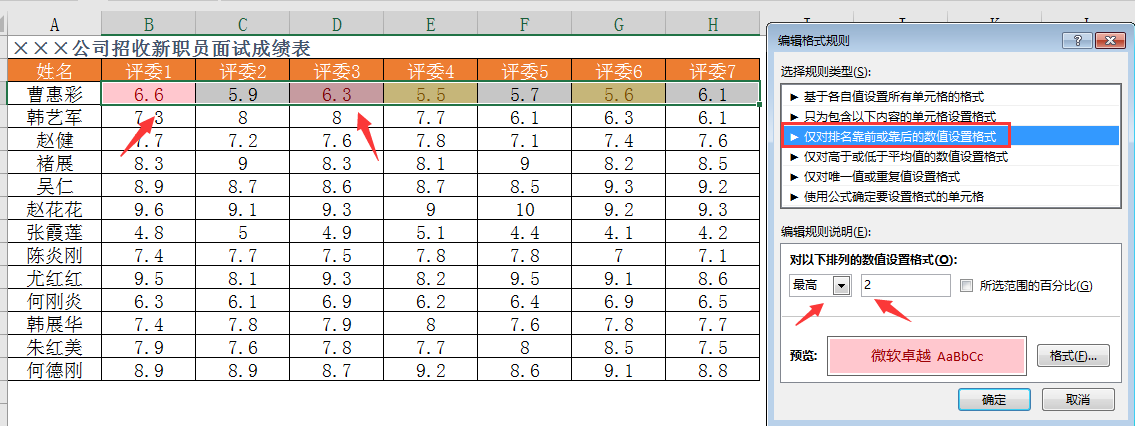
Task: Enable 所选范围的百分比 checkbox
Action: [x=966, y=286]
